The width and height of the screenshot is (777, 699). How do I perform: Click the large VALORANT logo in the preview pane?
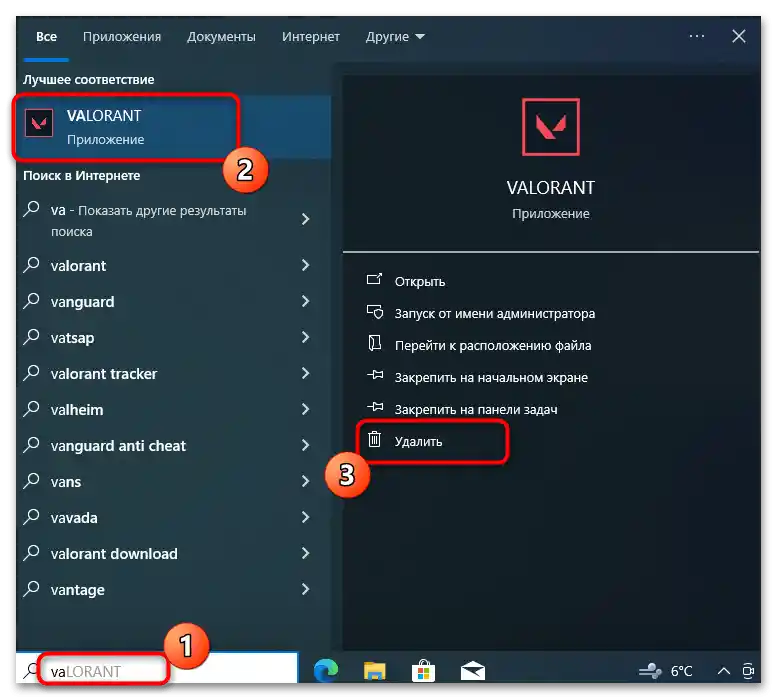(x=551, y=127)
